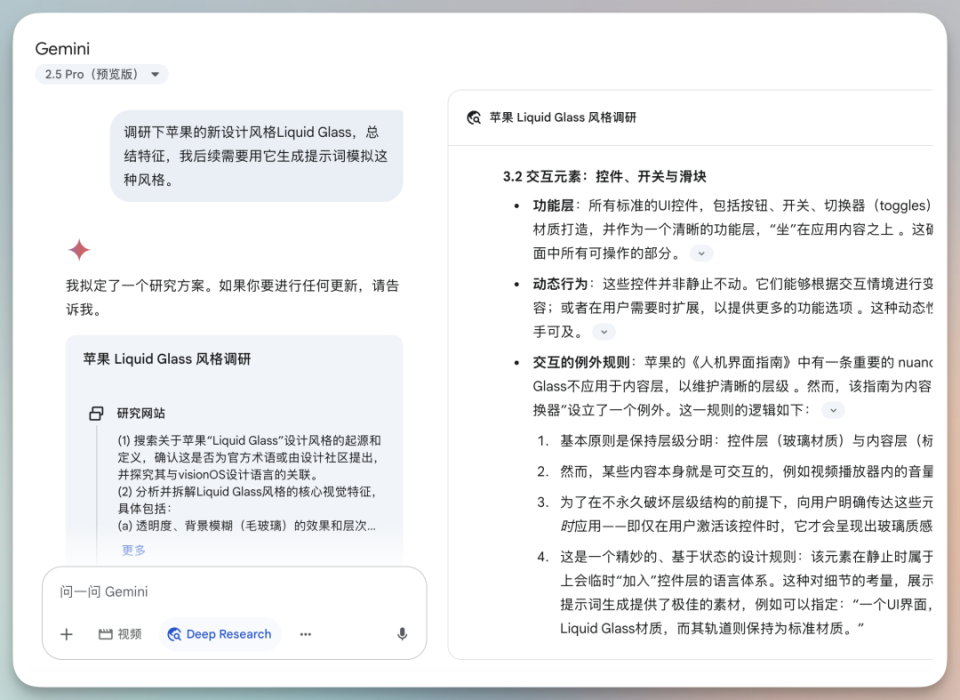Click the 更多 link in research plan
Screen dimensions: 960x700
(133, 549)
